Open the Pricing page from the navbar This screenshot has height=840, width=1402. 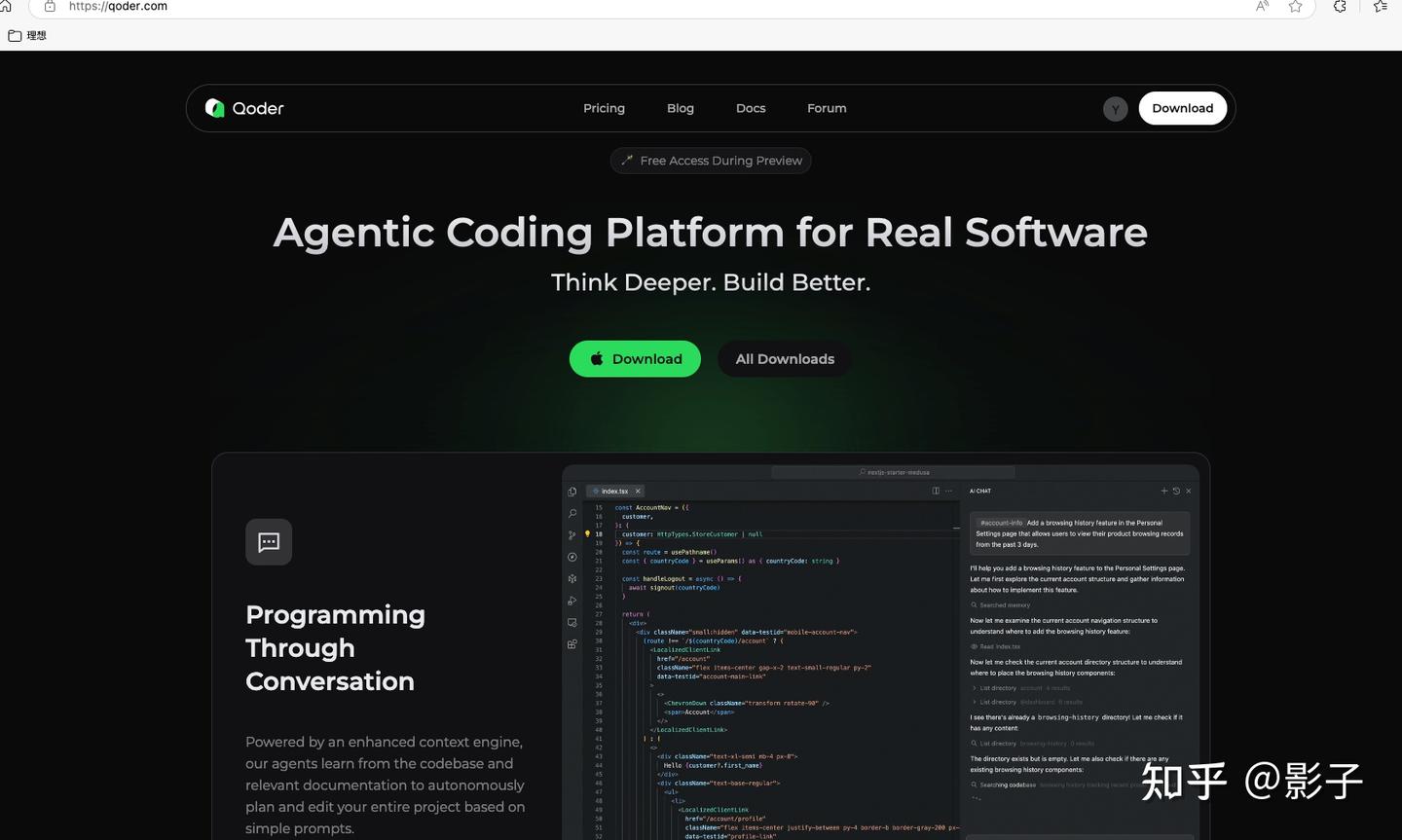[604, 108]
